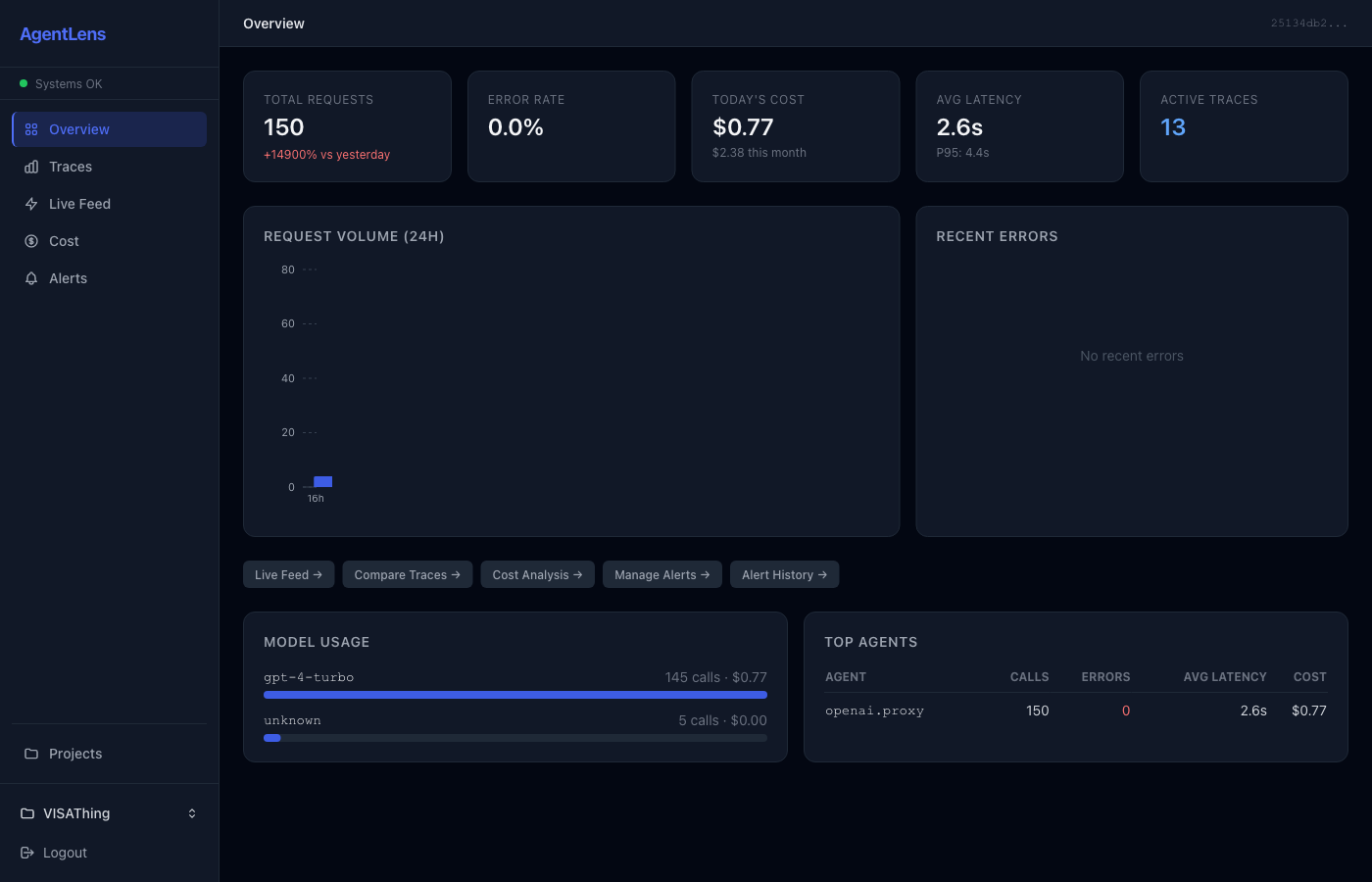Click the Avg Latency 2.6s card value
1372x882 pixels.
(959, 127)
